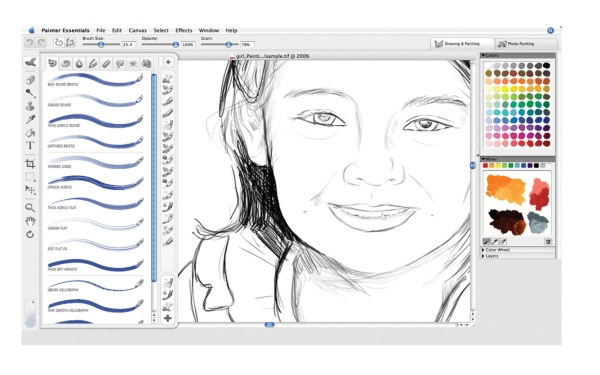This screenshot has height=375, width=600.
Task: Select the Eraser tool below the Brush tool
Action: 30,80
